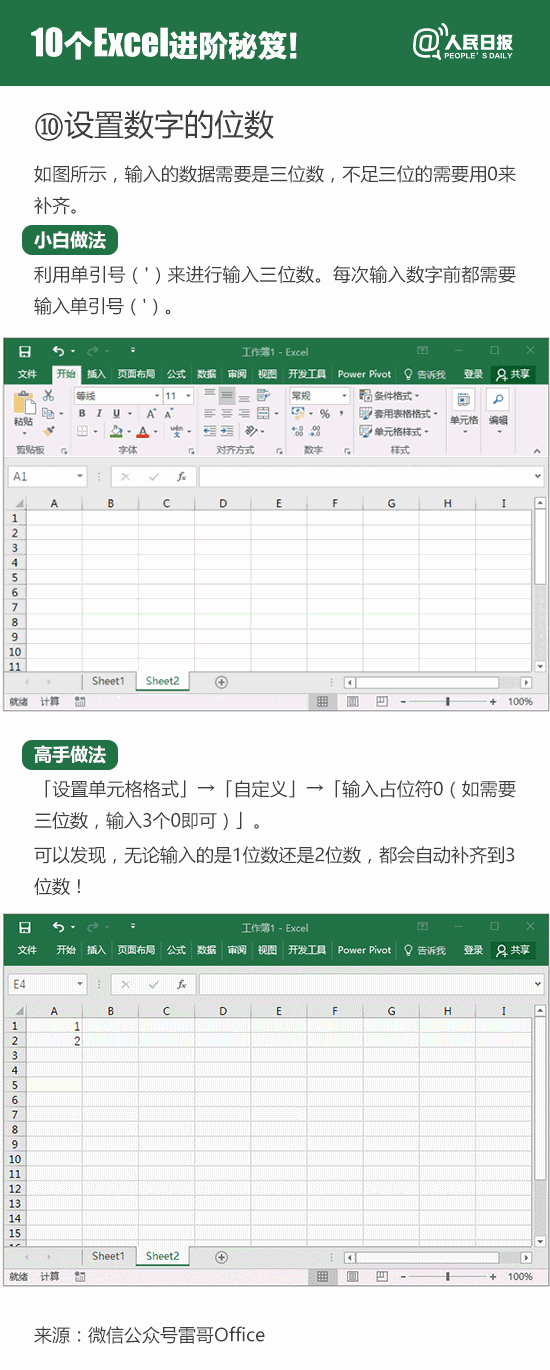Click the fx insert function icon beside E4 box
Screen dimensions: 550x1370
pyautogui.click(x=181, y=984)
